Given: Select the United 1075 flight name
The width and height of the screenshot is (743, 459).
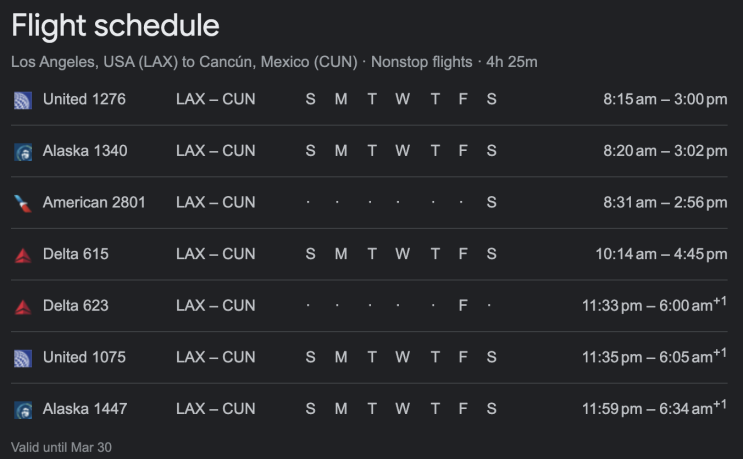Looking at the screenshot, I should coord(85,357).
